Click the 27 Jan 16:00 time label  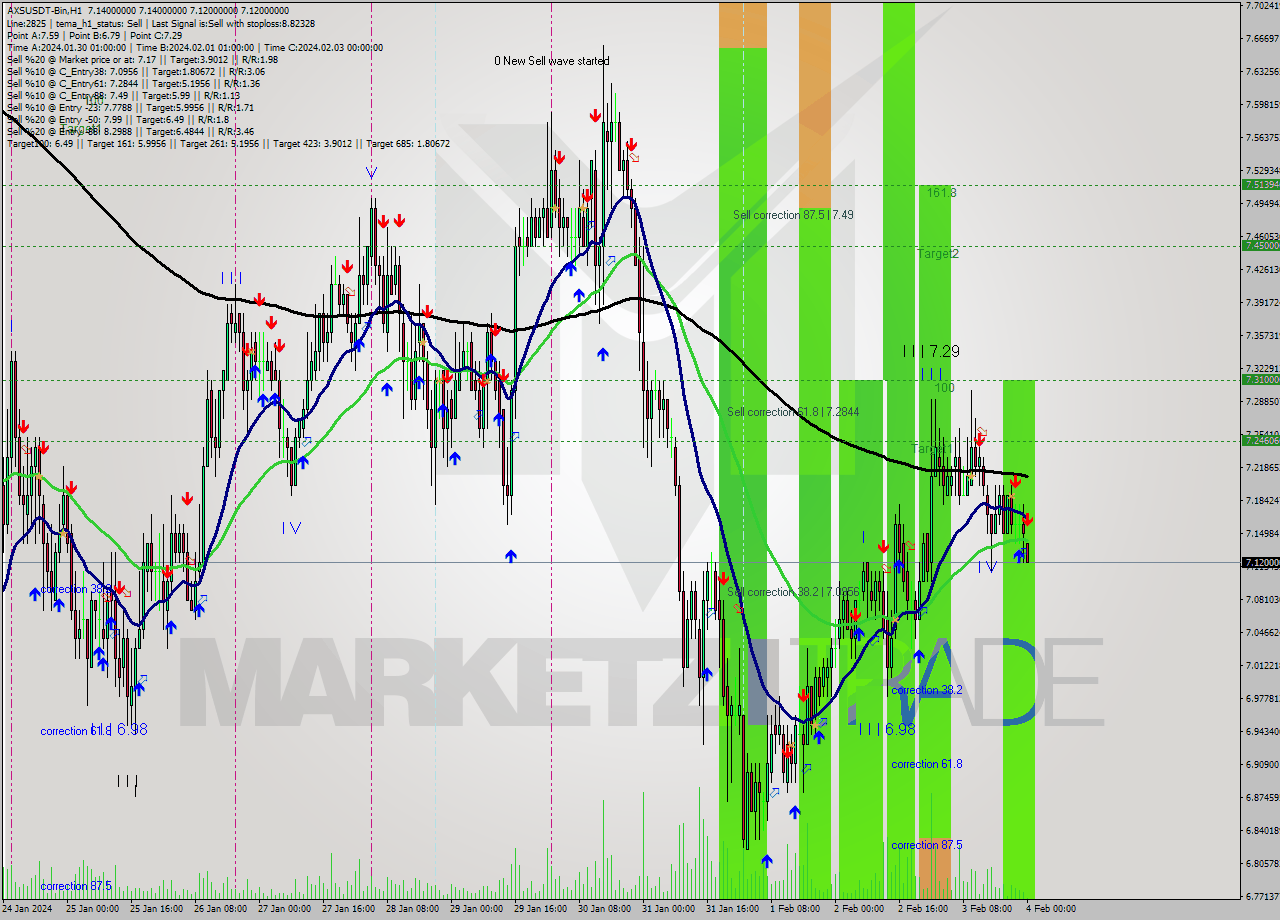[348, 909]
